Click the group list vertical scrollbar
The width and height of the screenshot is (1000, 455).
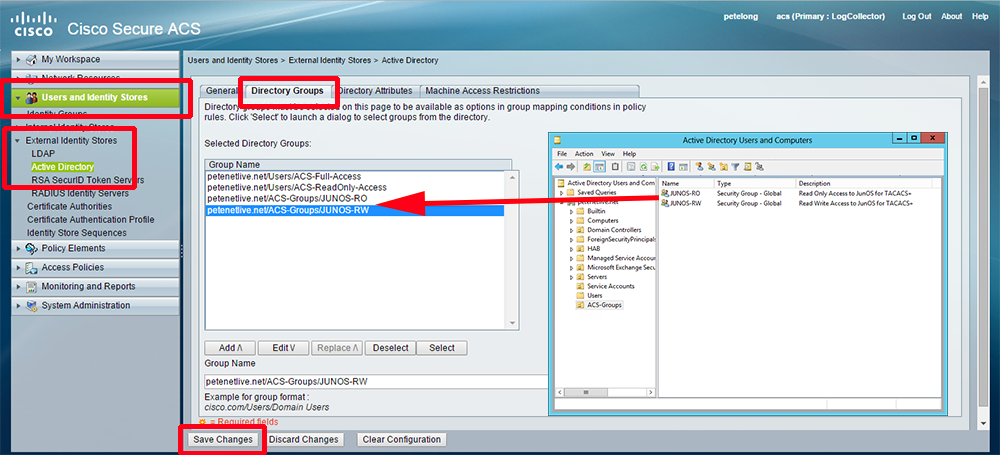click(514, 250)
